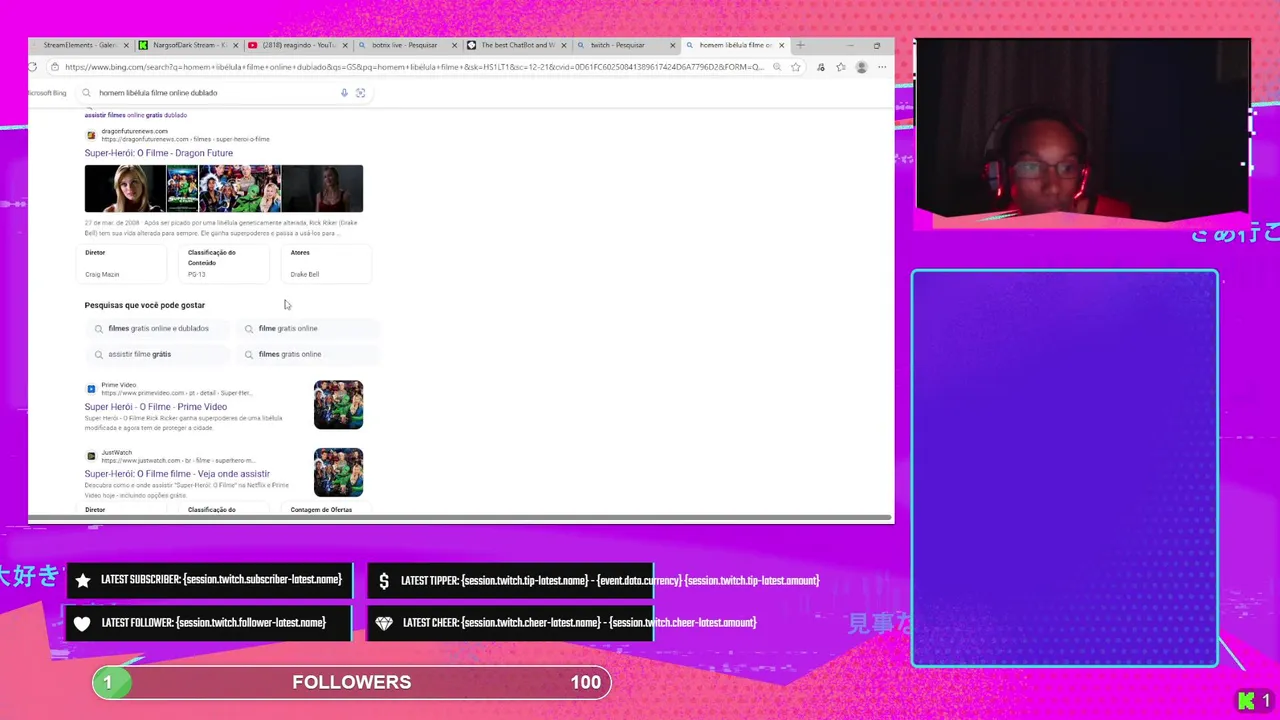Open the Prime Video result poster thumbnail
Screen dimensions: 1280x720
338,405
